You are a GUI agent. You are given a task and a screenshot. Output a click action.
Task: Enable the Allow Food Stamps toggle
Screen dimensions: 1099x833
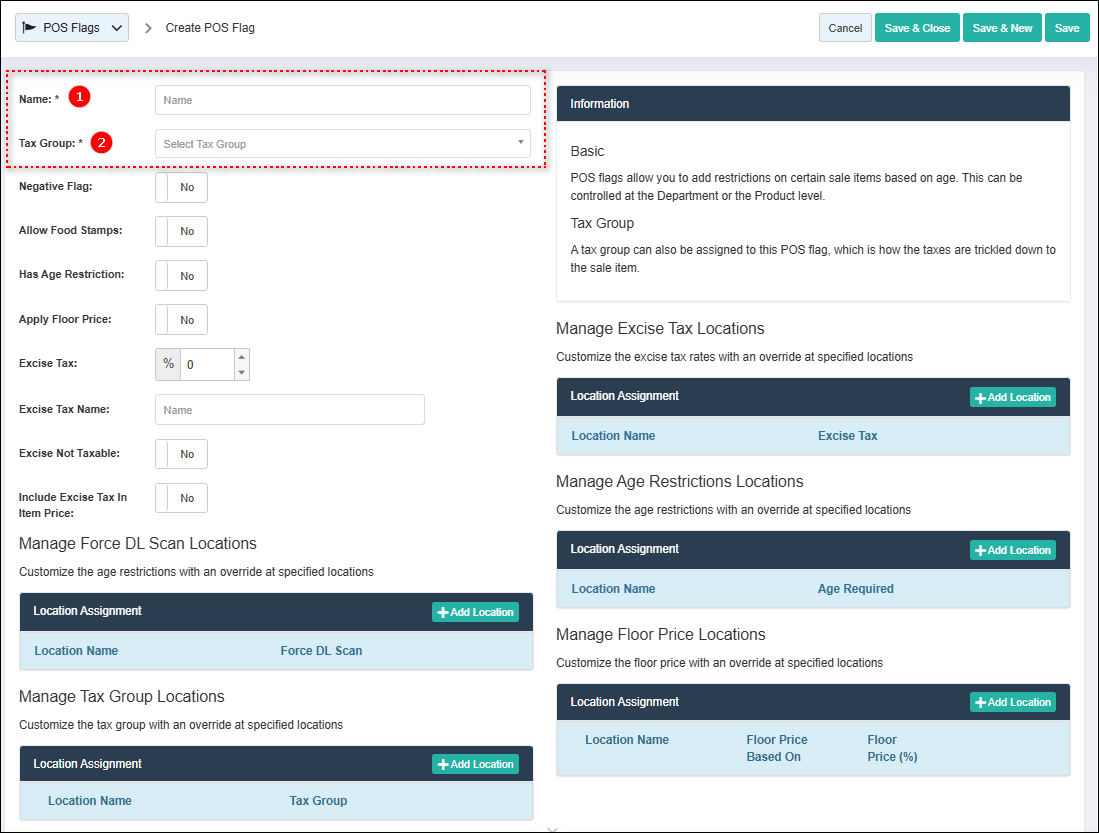(x=182, y=231)
